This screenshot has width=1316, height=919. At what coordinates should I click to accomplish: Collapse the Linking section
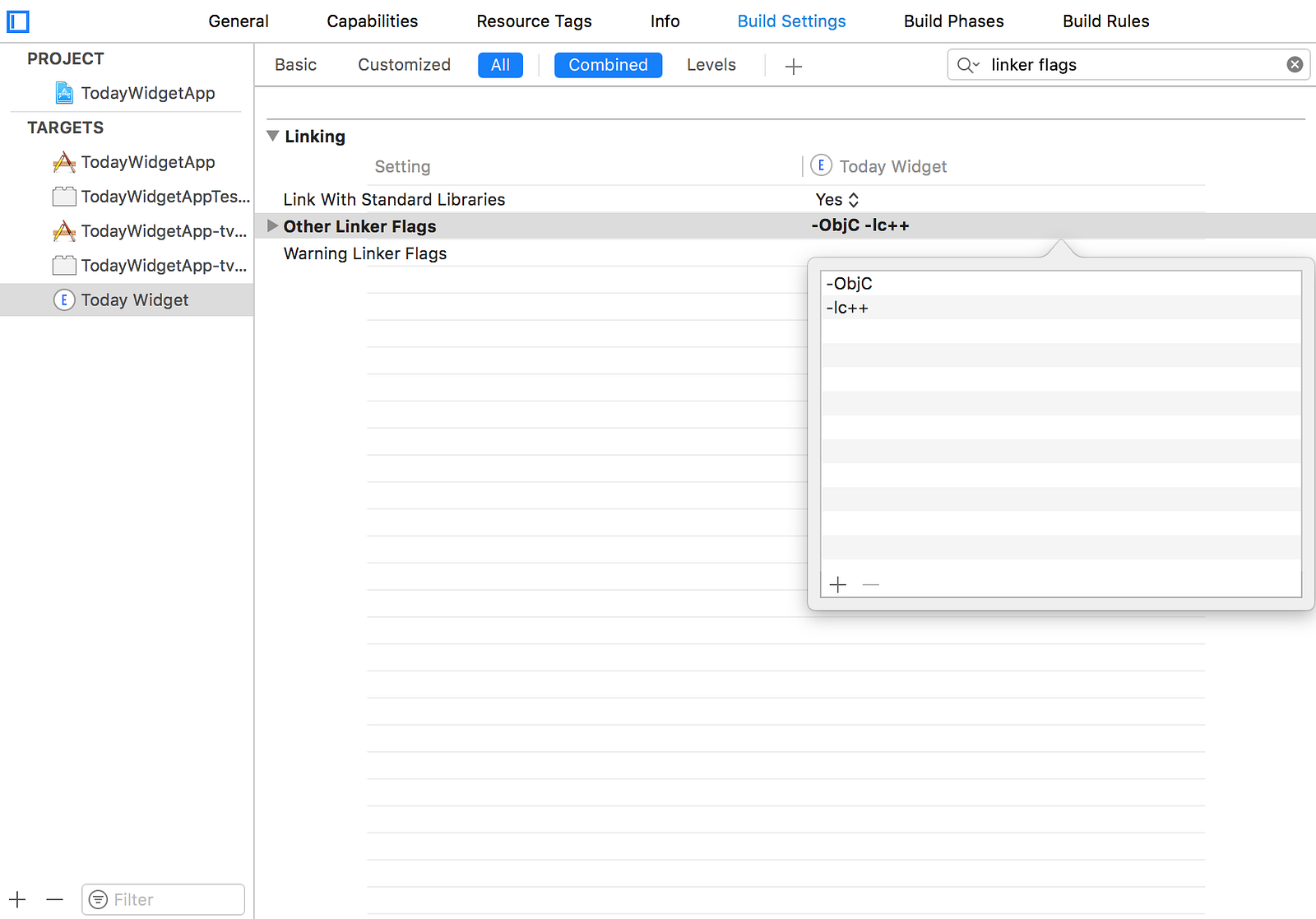click(273, 136)
